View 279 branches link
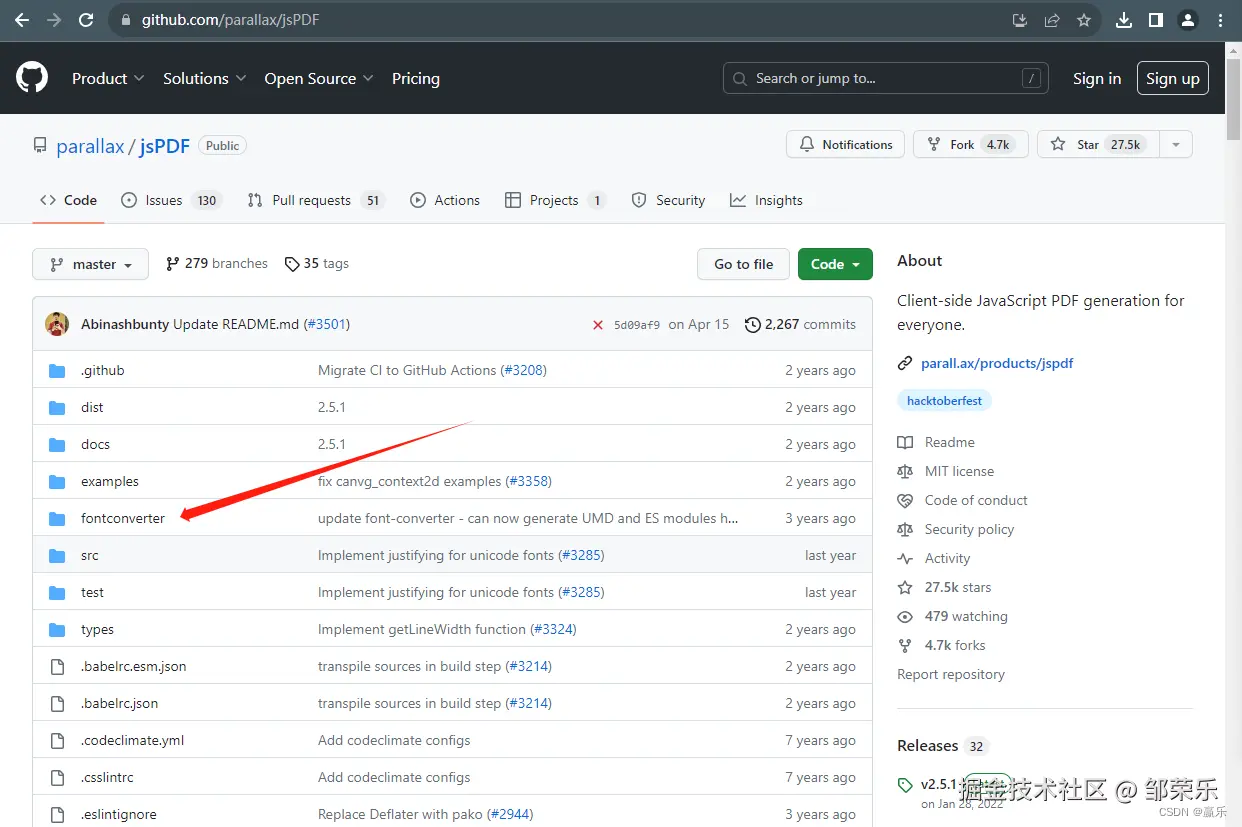The height and width of the screenshot is (827, 1242). tap(217, 263)
